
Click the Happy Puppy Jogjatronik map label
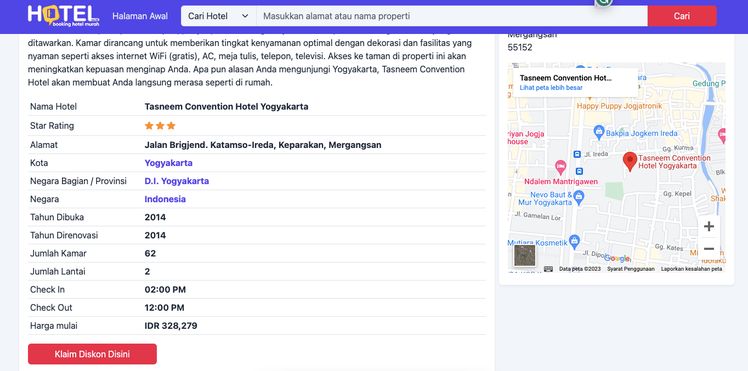[x=619, y=106]
